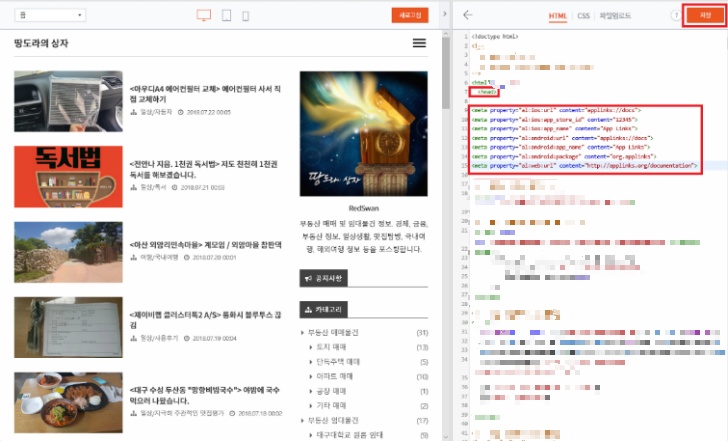
Task: Collapse preview with the right-arrow chevron
Action: (445, 14)
